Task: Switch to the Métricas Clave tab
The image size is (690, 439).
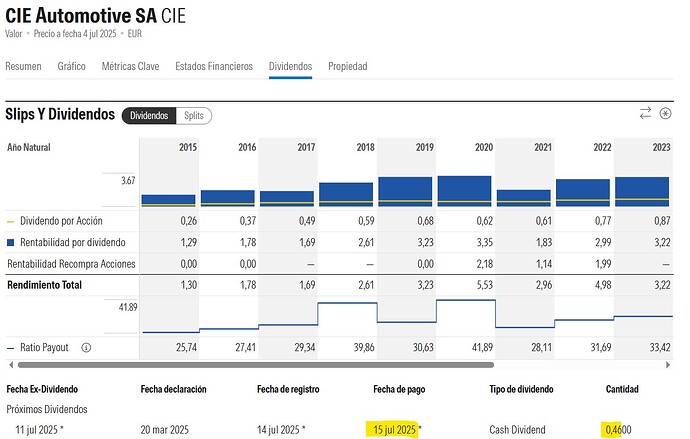Action: (130, 66)
